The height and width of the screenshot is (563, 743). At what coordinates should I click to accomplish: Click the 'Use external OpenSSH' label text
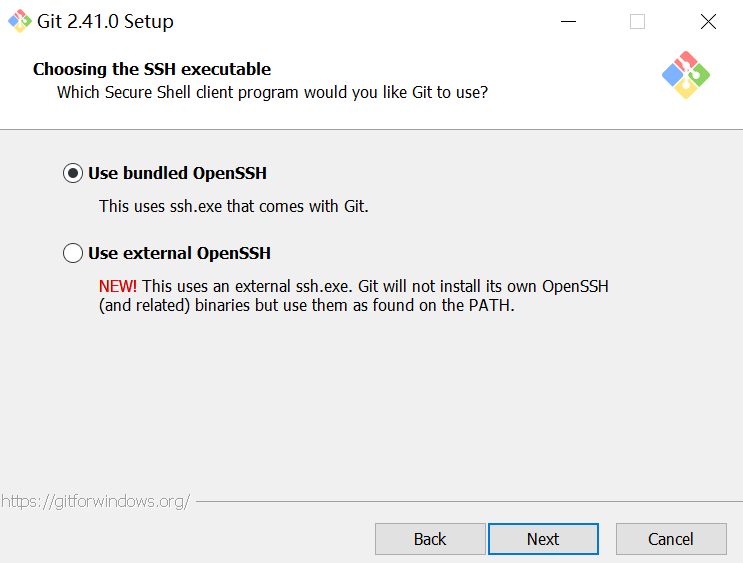179,253
